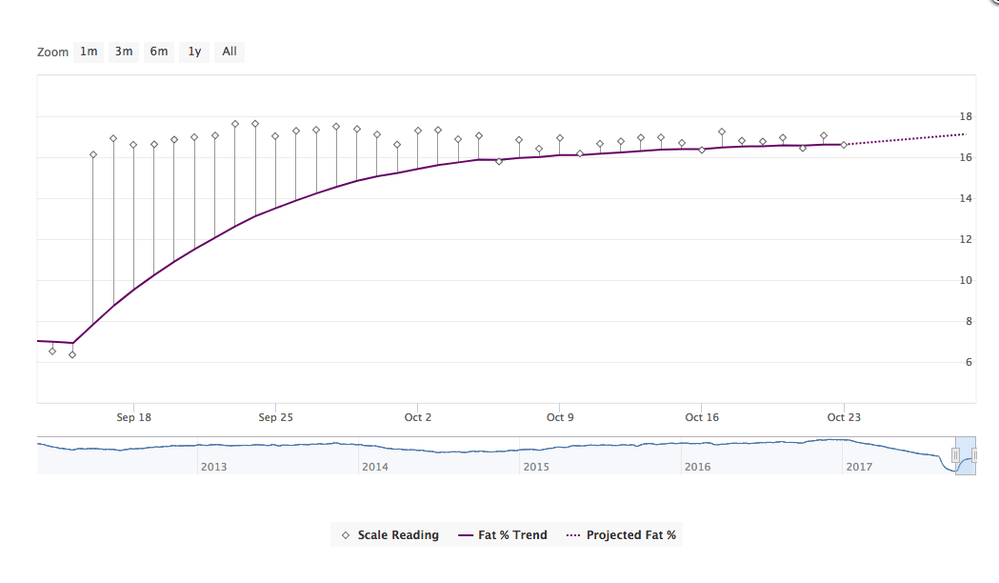This screenshot has width=999, height=583.
Task: Click the solid line icon for Fat % Trend
Action: tap(465, 535)
